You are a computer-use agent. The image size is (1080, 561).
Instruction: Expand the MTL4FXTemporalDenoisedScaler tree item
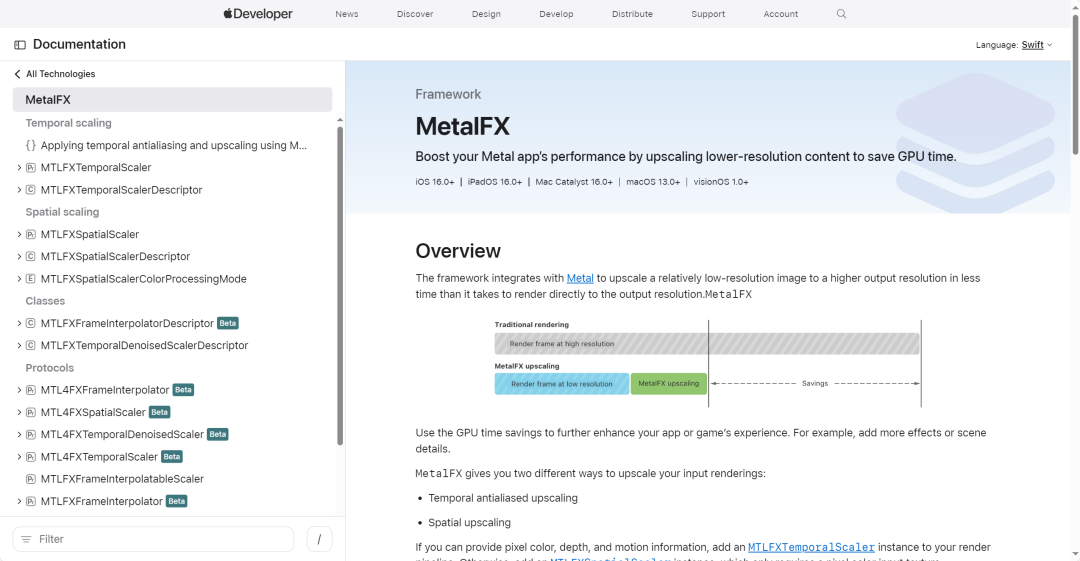(x=19, y=435)
